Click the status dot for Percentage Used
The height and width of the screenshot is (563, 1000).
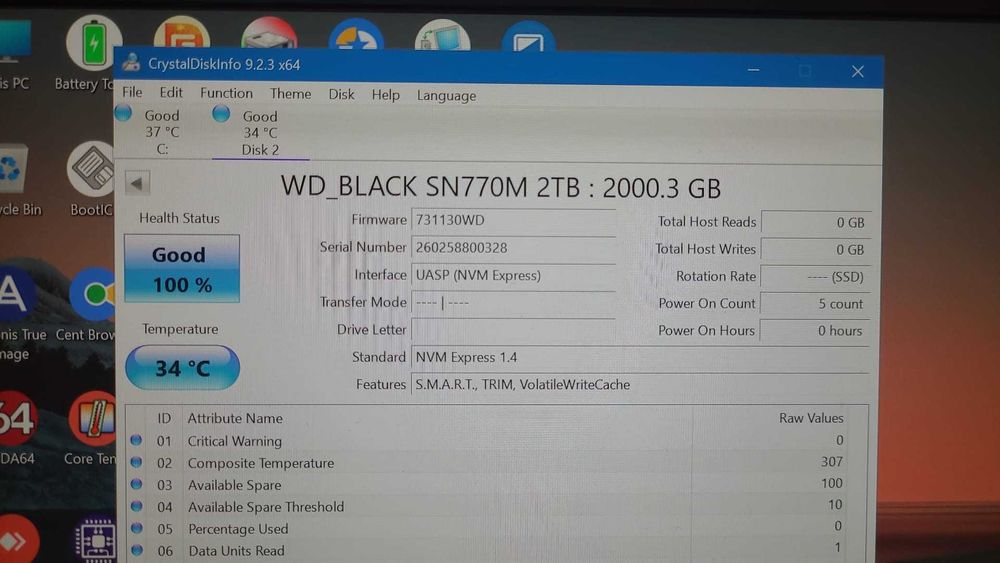(136, 528)
